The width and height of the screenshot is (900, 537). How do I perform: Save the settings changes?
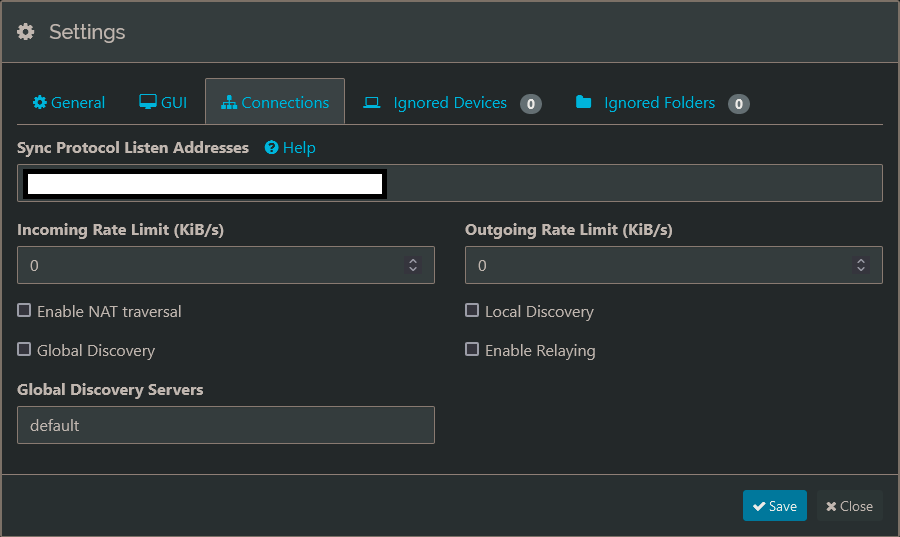(775, 506)
